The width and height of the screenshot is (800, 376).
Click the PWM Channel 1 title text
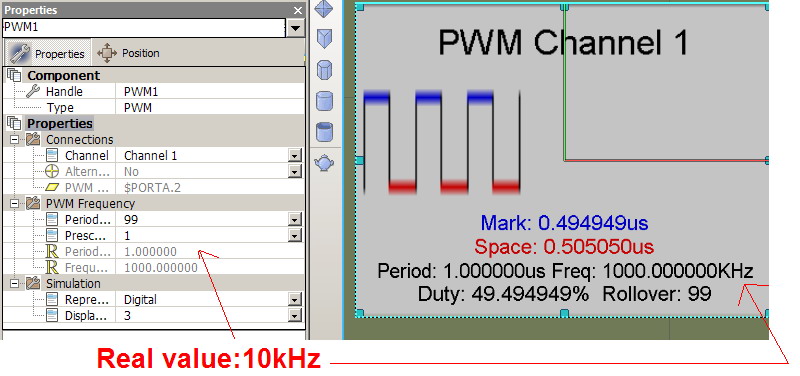coord(563,42)
